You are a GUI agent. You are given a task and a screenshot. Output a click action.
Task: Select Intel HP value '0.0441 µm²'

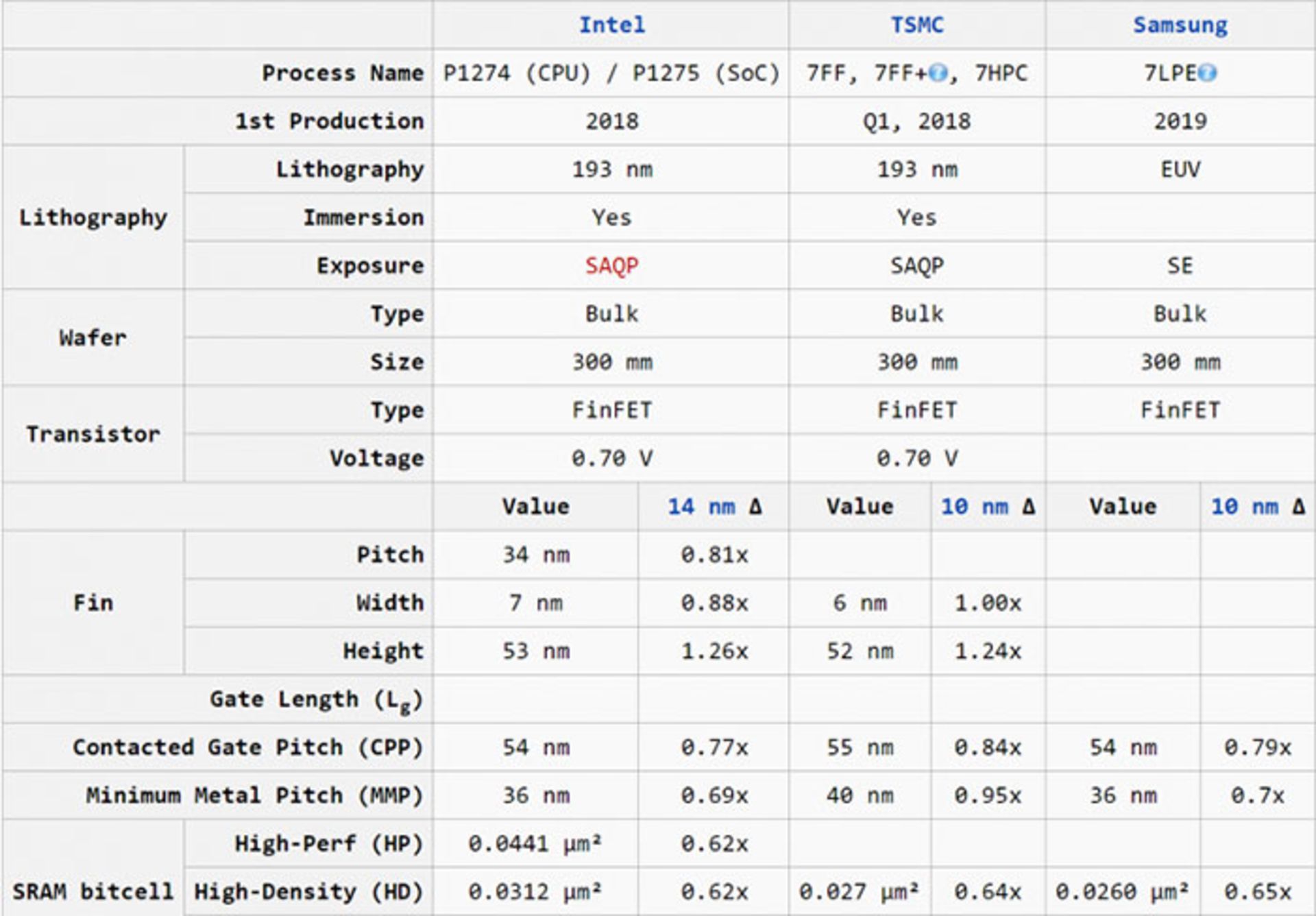click(536, 844)
